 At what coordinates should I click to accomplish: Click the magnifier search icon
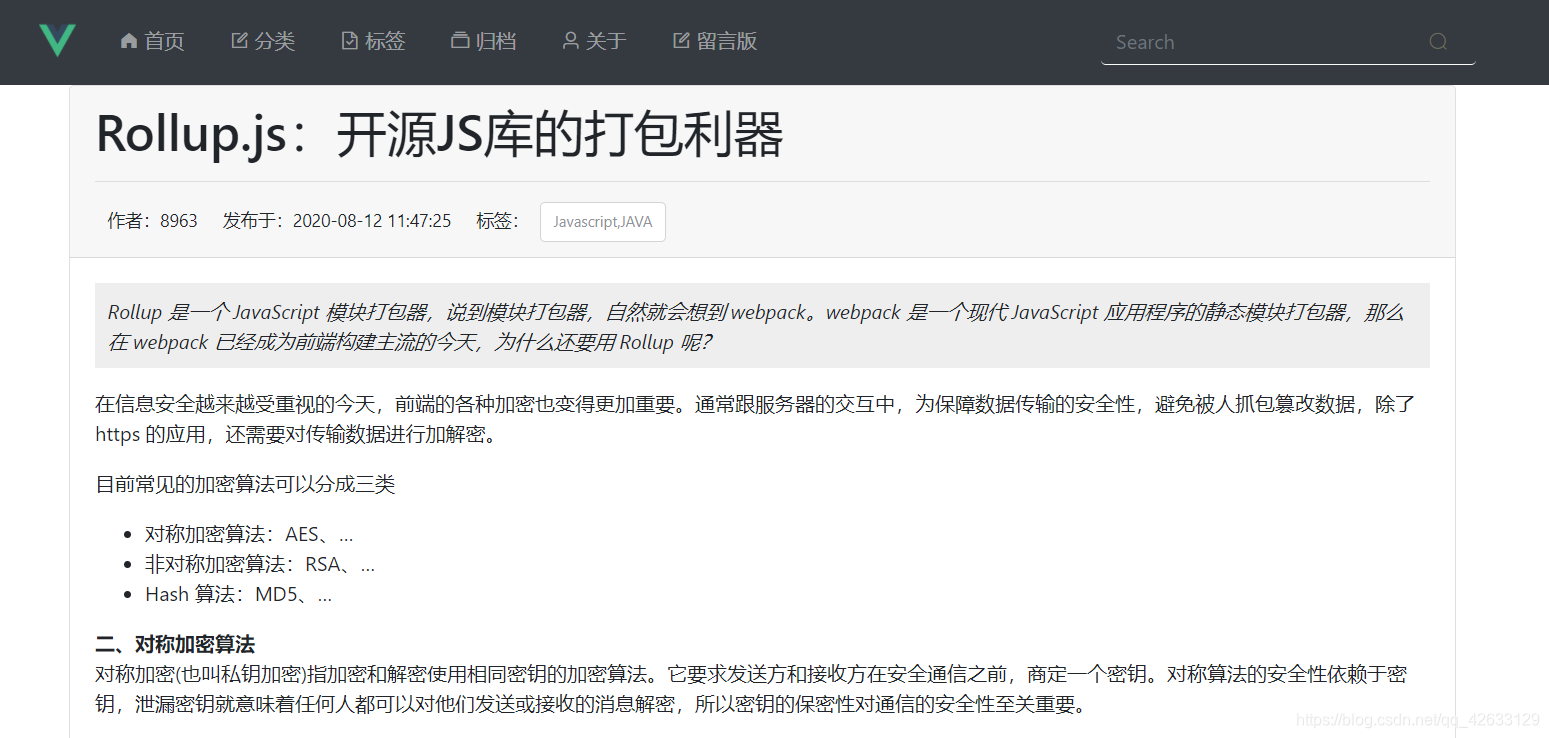click(x=1438, y=42)
